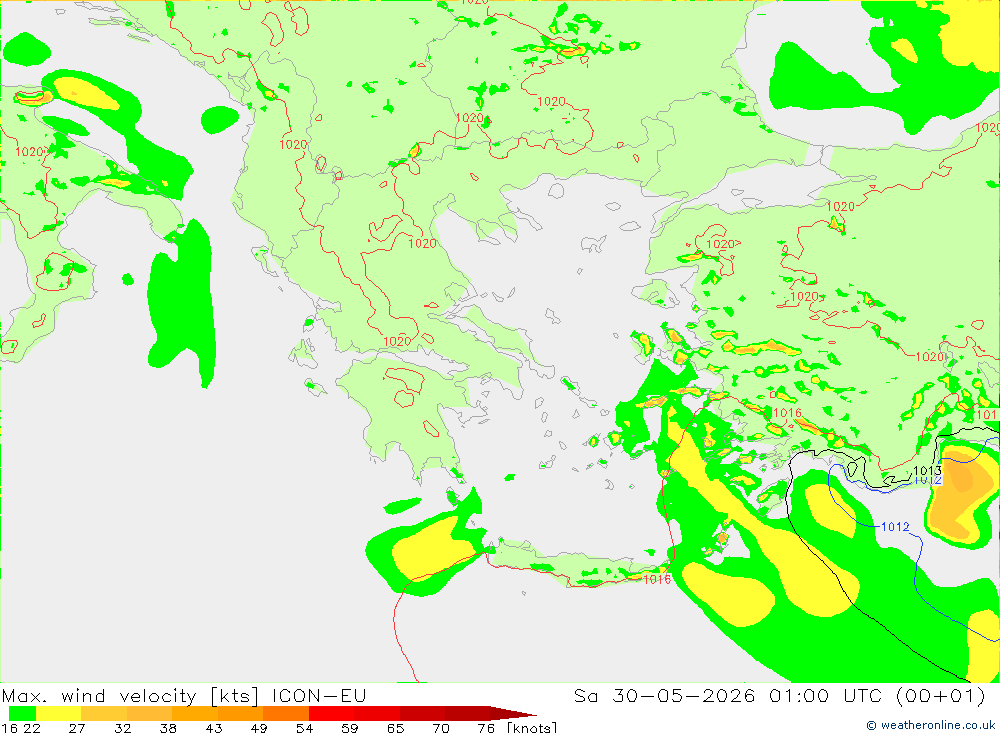Click the 'Max. wind velocity [kts] ICON-EU' title

pos(184,695)
